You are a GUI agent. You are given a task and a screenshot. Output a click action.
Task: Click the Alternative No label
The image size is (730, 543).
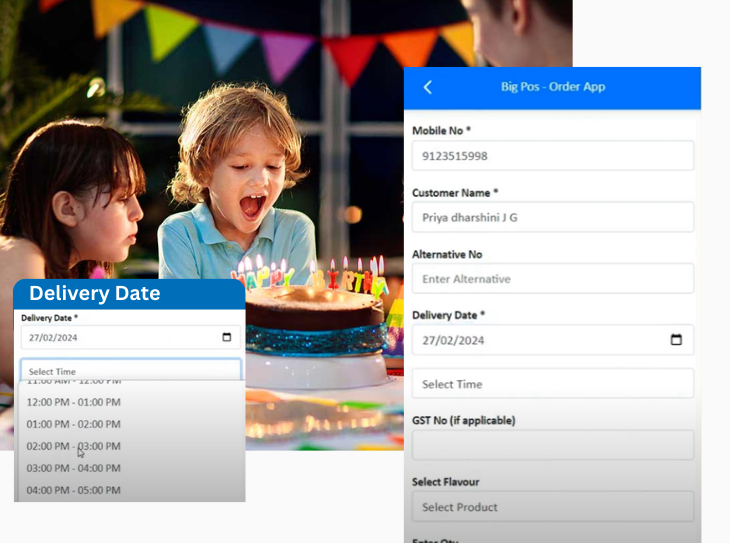[x=447, y=254]
